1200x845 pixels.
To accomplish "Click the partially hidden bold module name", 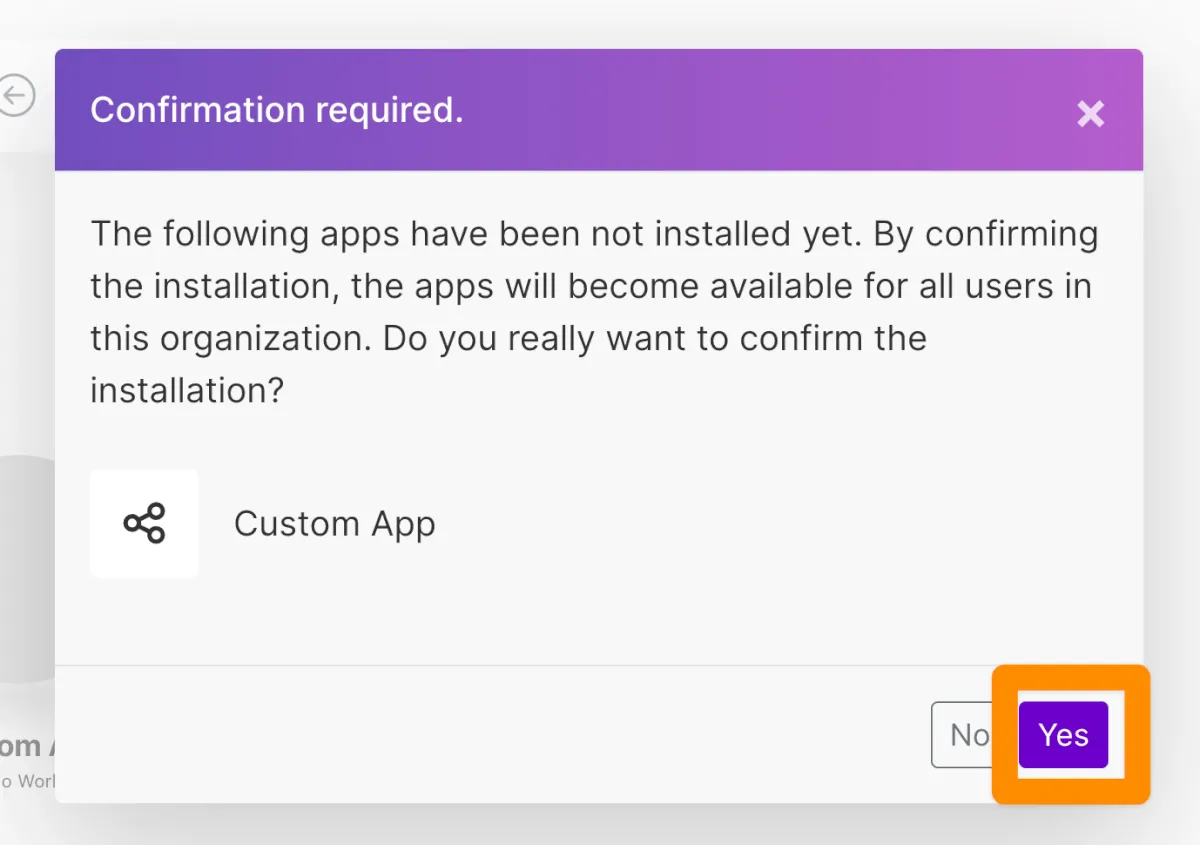I will tap(22, 746).
